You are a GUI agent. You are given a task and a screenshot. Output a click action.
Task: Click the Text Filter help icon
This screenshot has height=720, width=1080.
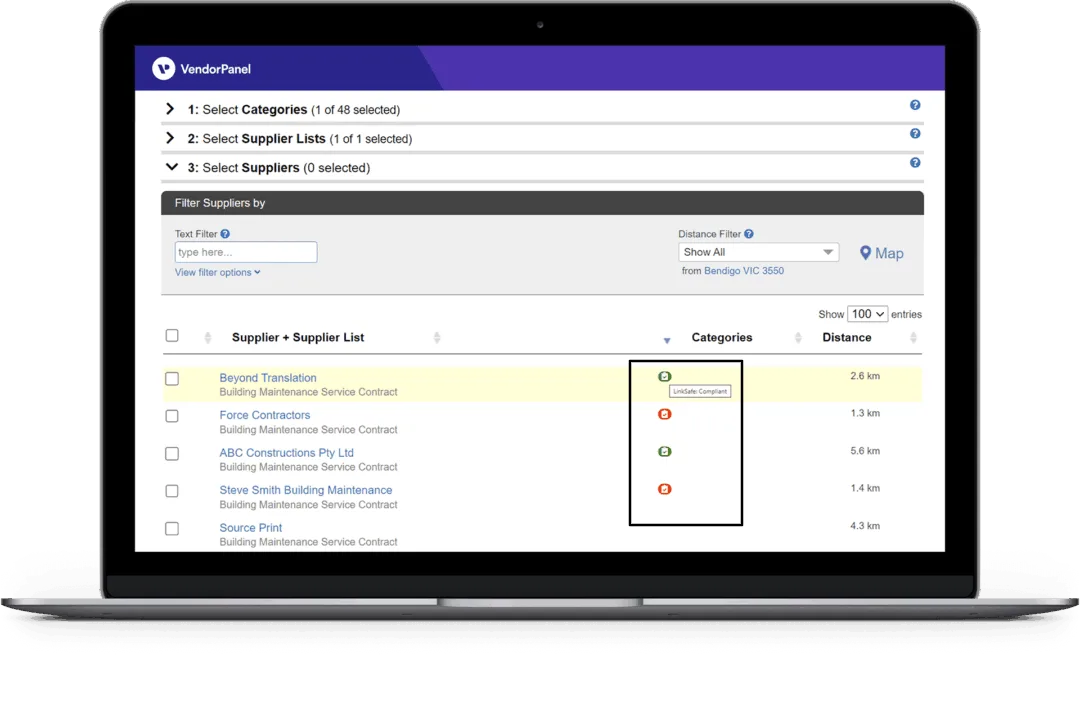click(x=225, y=234)
